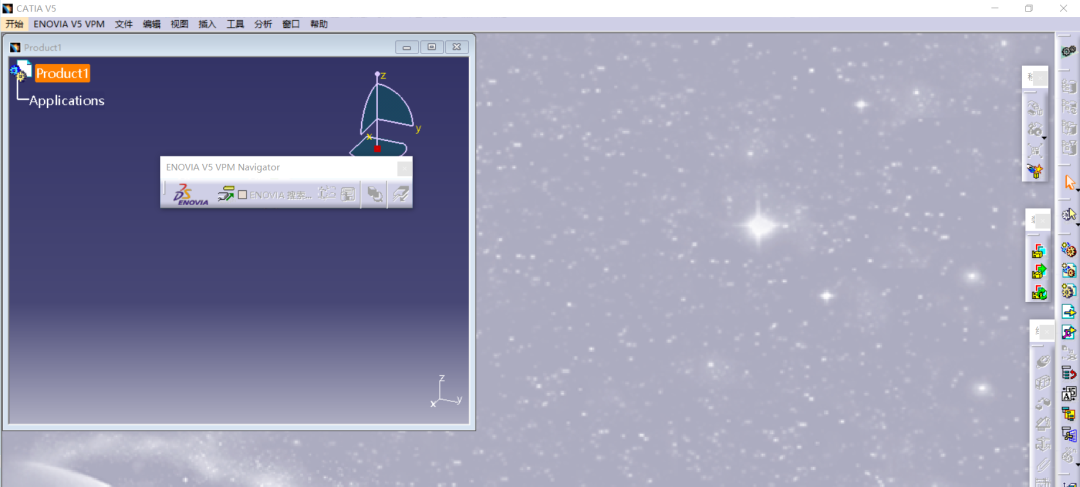Open the Select tool dropdown arrow

(1077, 189)
